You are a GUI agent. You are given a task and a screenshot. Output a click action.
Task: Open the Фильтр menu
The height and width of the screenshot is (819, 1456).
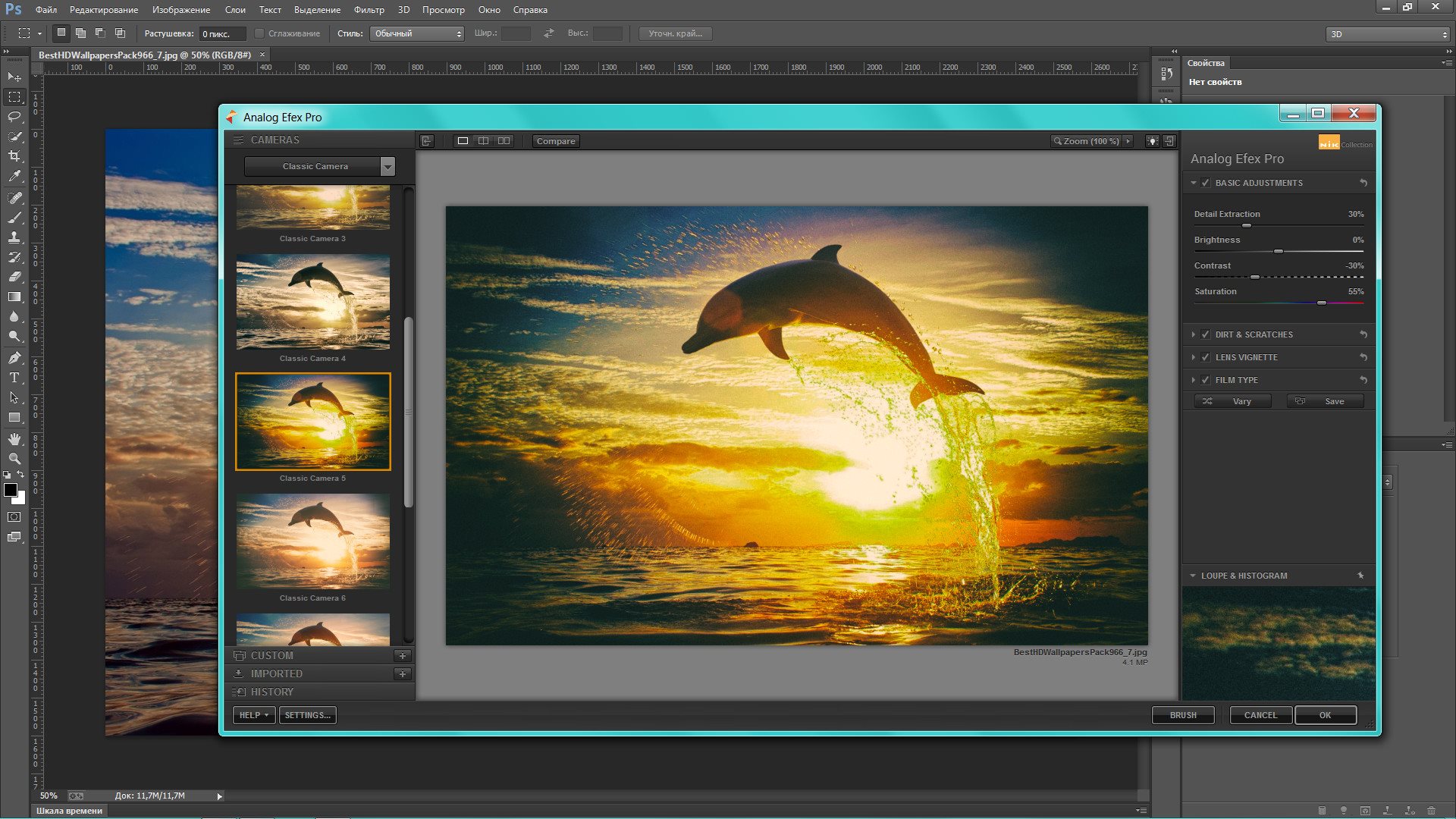tap(369, 10)
